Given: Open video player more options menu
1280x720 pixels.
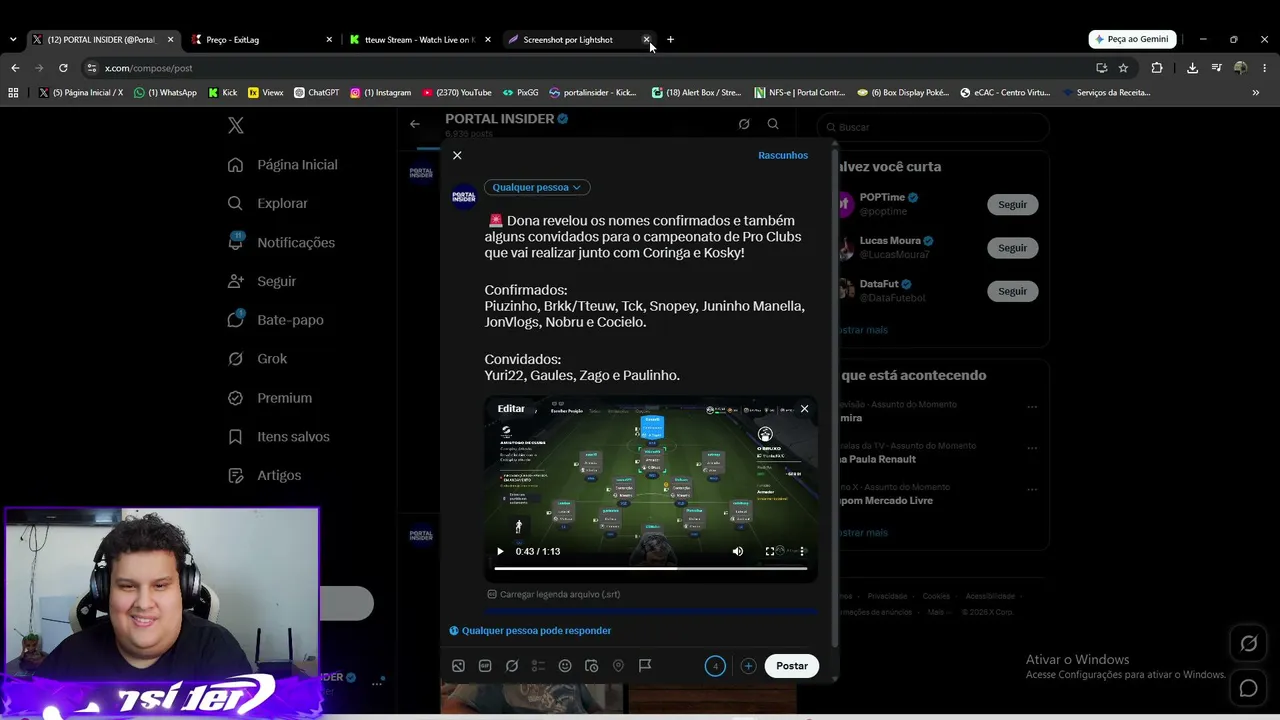Looking at the screenshot, I should (802, 551).
